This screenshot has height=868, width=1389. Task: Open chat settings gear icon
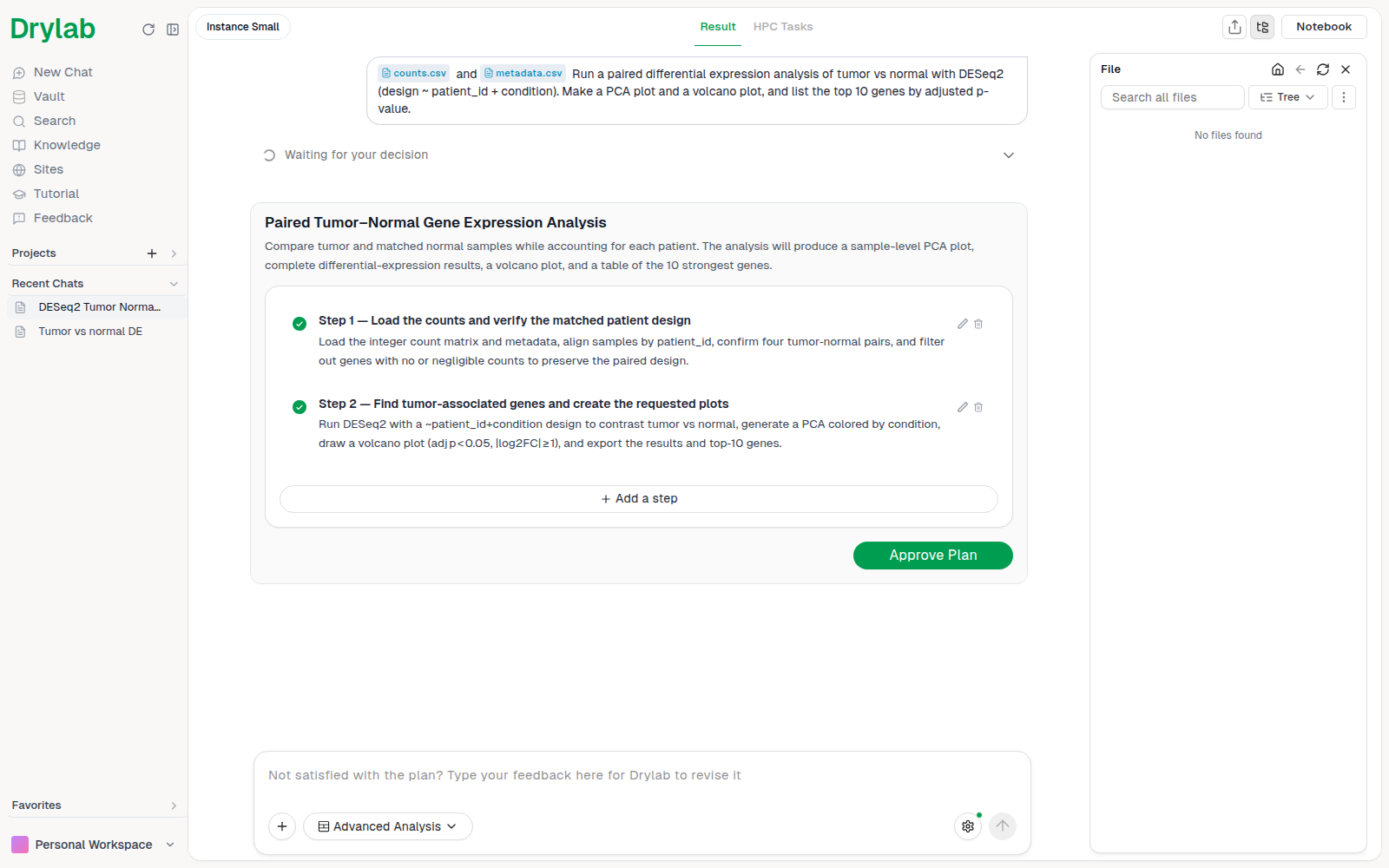pyautogui.click(x=968, y=826)
